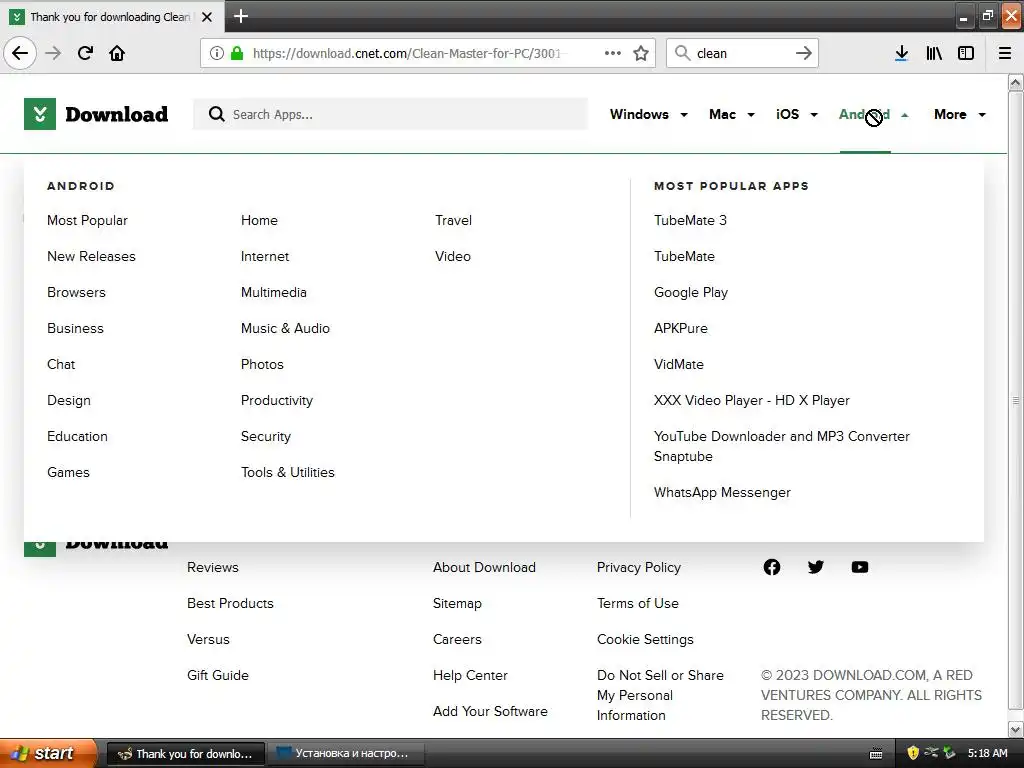This screenshot has height=768, width=1024.
Task: Open the Windows start button
Action: [47, 753]
